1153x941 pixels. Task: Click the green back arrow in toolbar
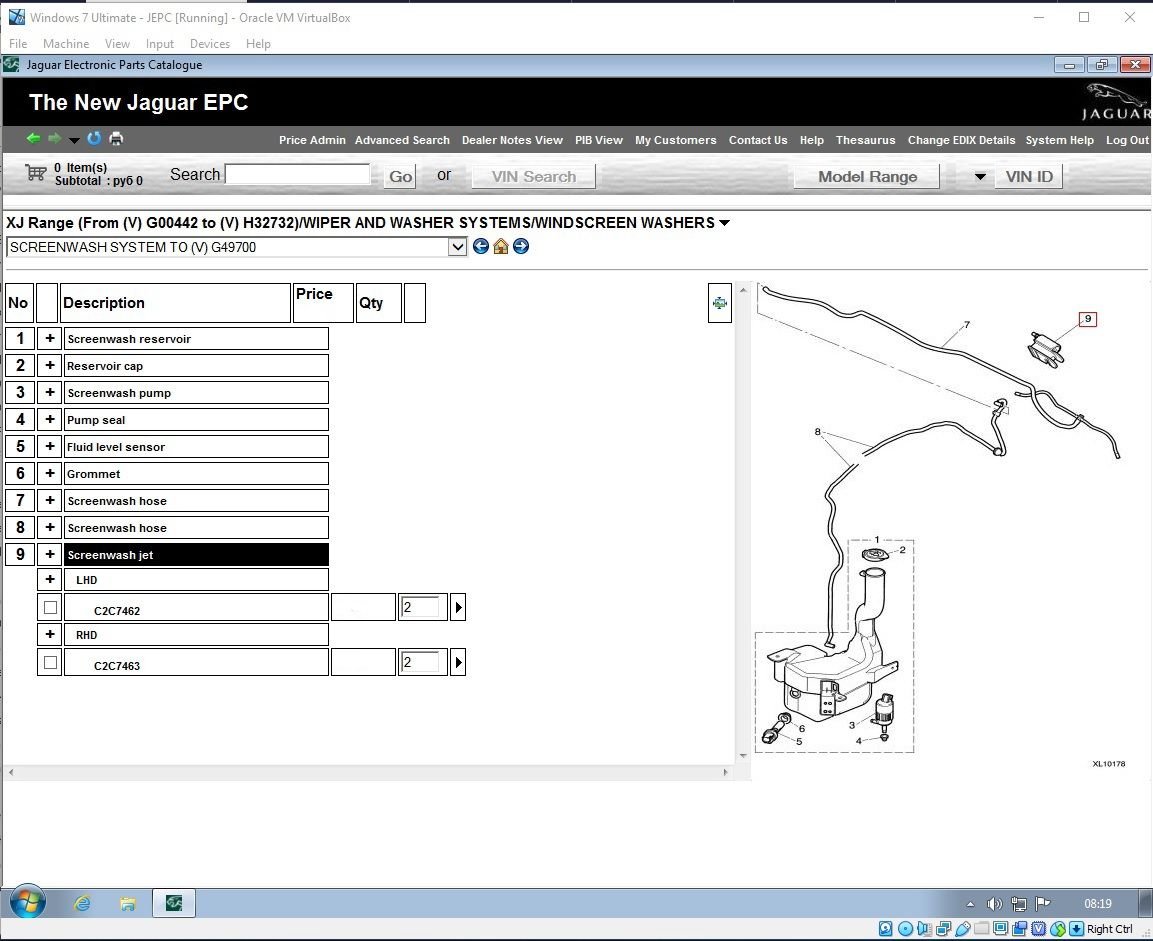coord(33,139)
